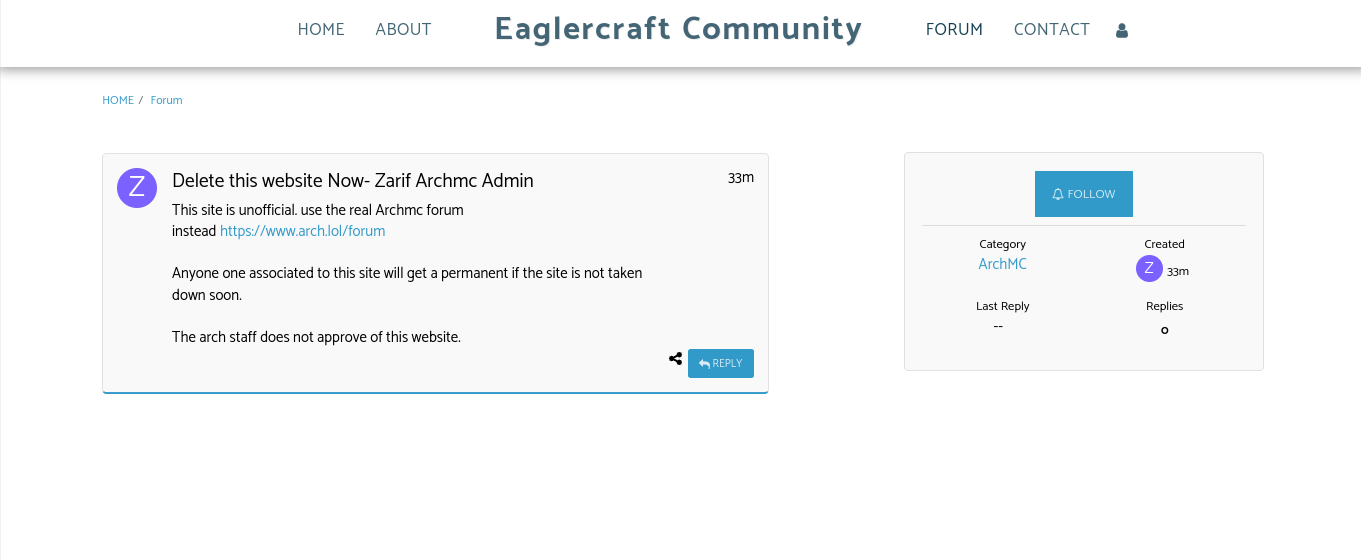The height and width of the screenshot is (560, 1361).
Task: Open the CONTACT page
Action: pyautogui.click(x=1051, y=30)
